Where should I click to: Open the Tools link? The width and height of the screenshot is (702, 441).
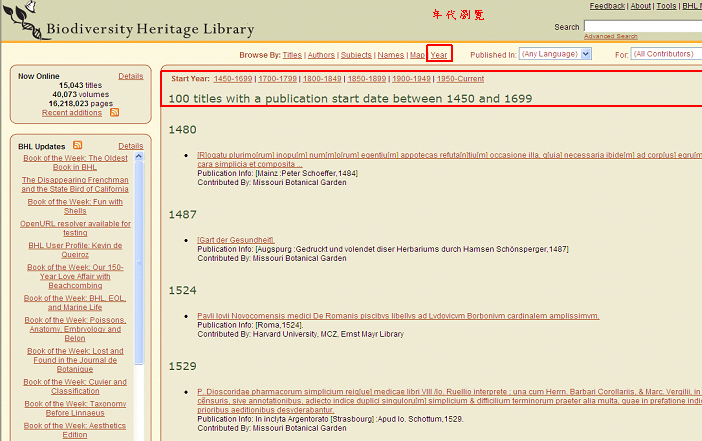tap(666, 6)
